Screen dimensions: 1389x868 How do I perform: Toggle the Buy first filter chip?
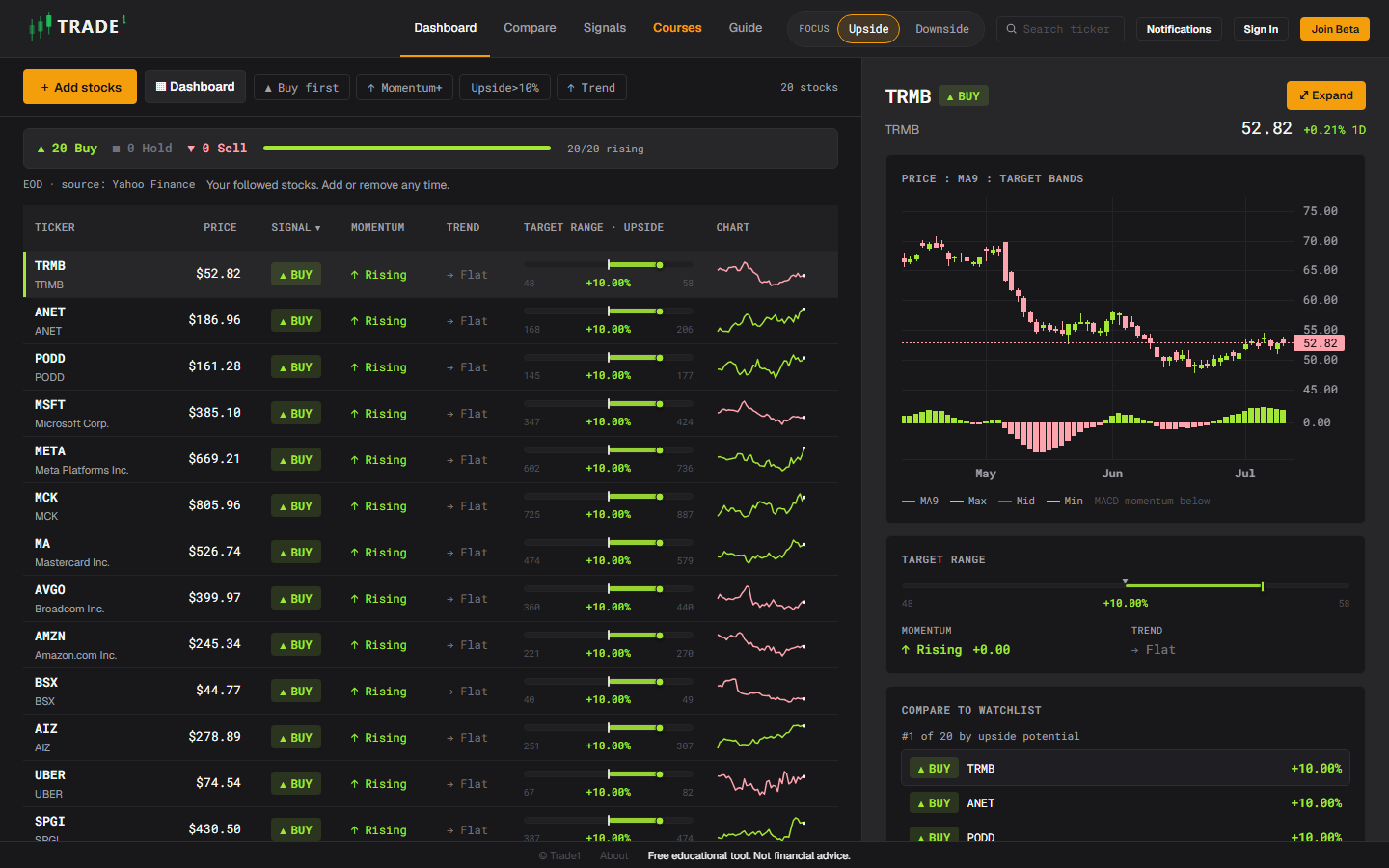301,88
